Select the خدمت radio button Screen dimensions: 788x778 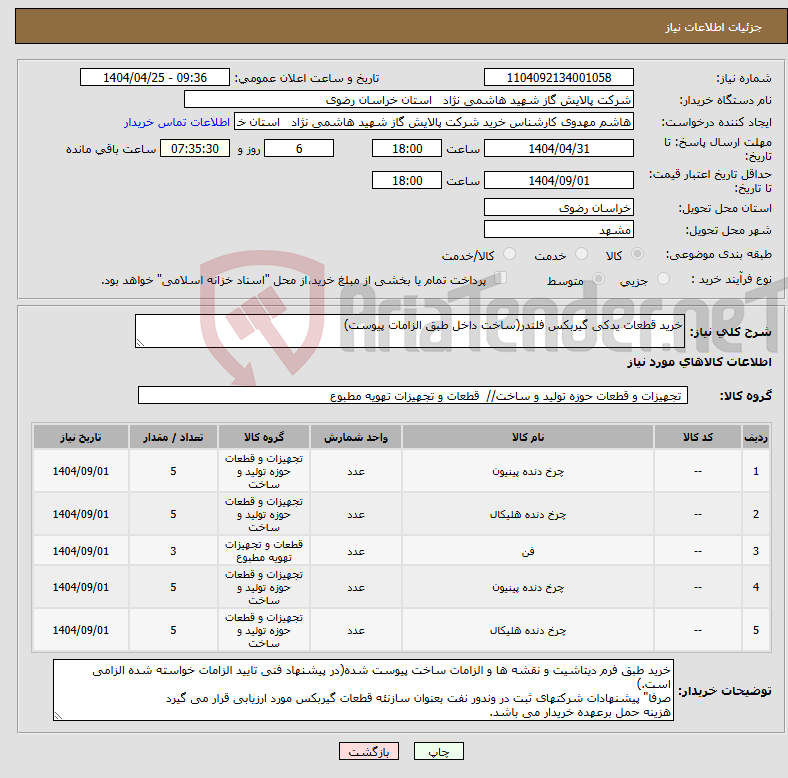(x=581, y=254)
